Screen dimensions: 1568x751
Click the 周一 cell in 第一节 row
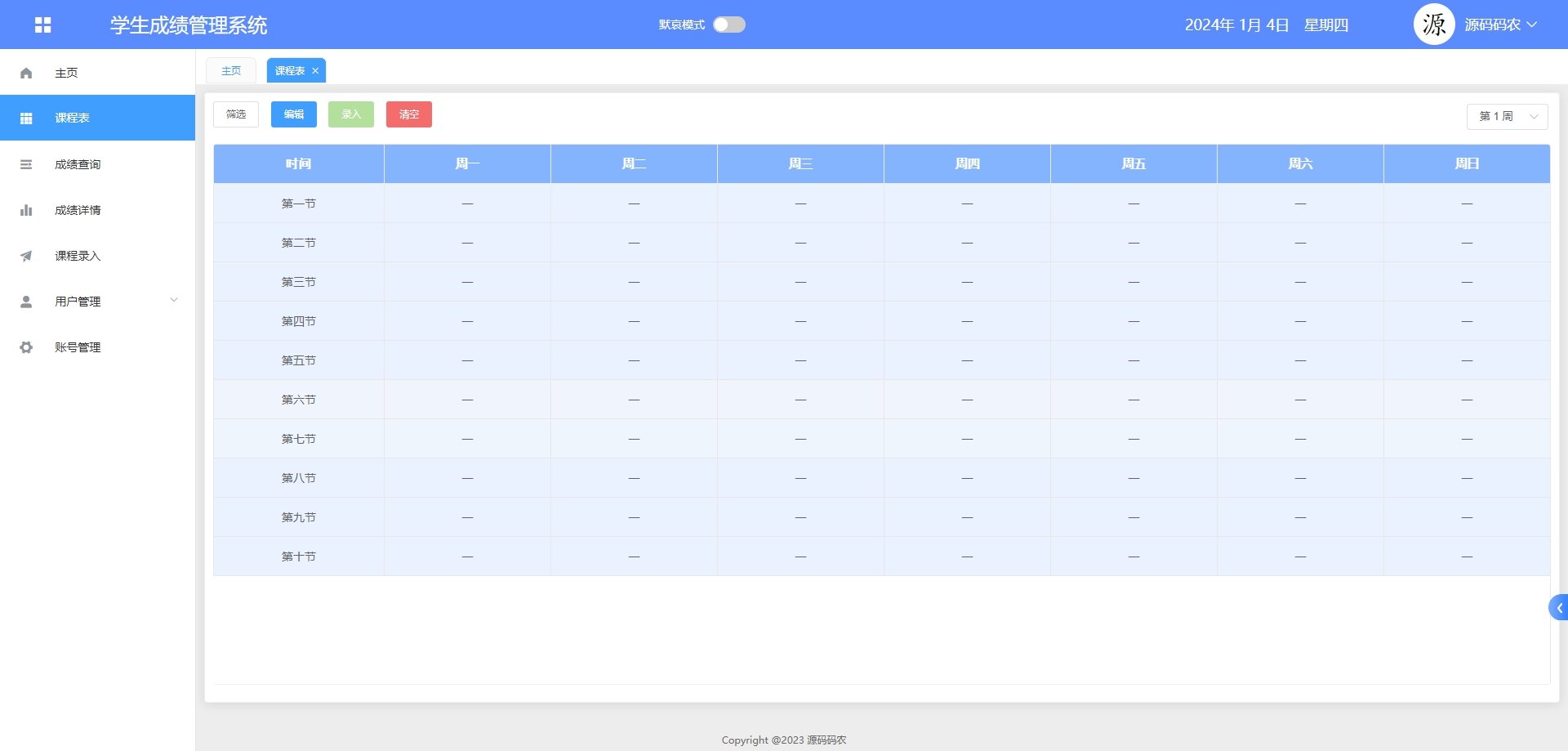pos(467,203)
